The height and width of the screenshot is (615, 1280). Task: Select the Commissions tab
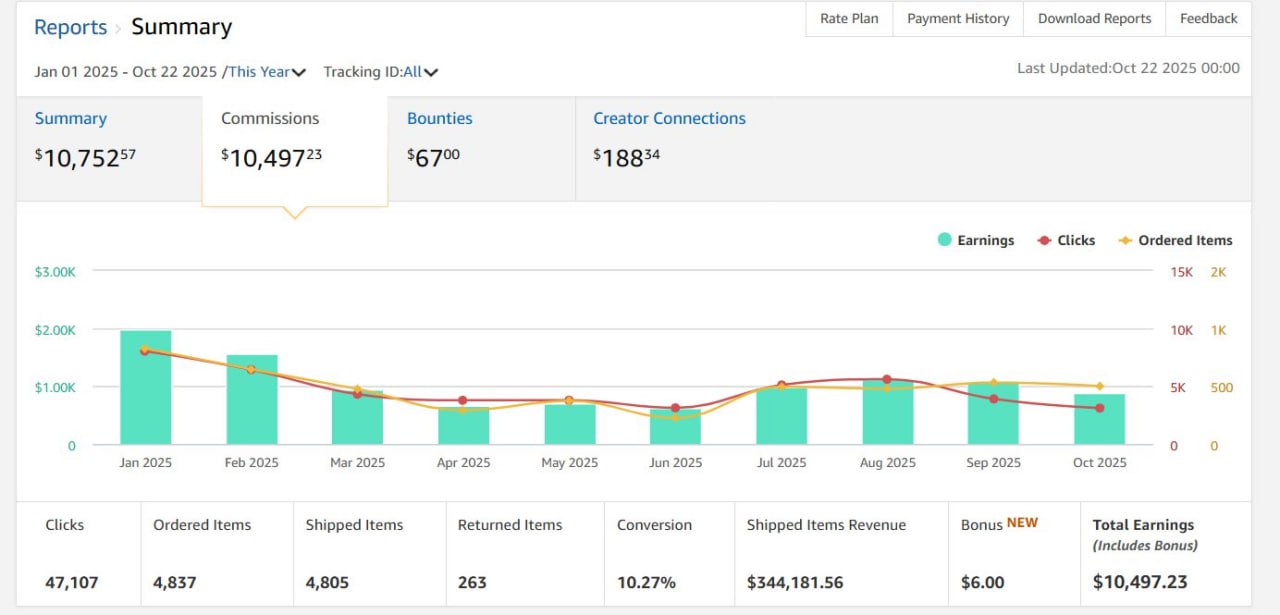tap(270, 118)
